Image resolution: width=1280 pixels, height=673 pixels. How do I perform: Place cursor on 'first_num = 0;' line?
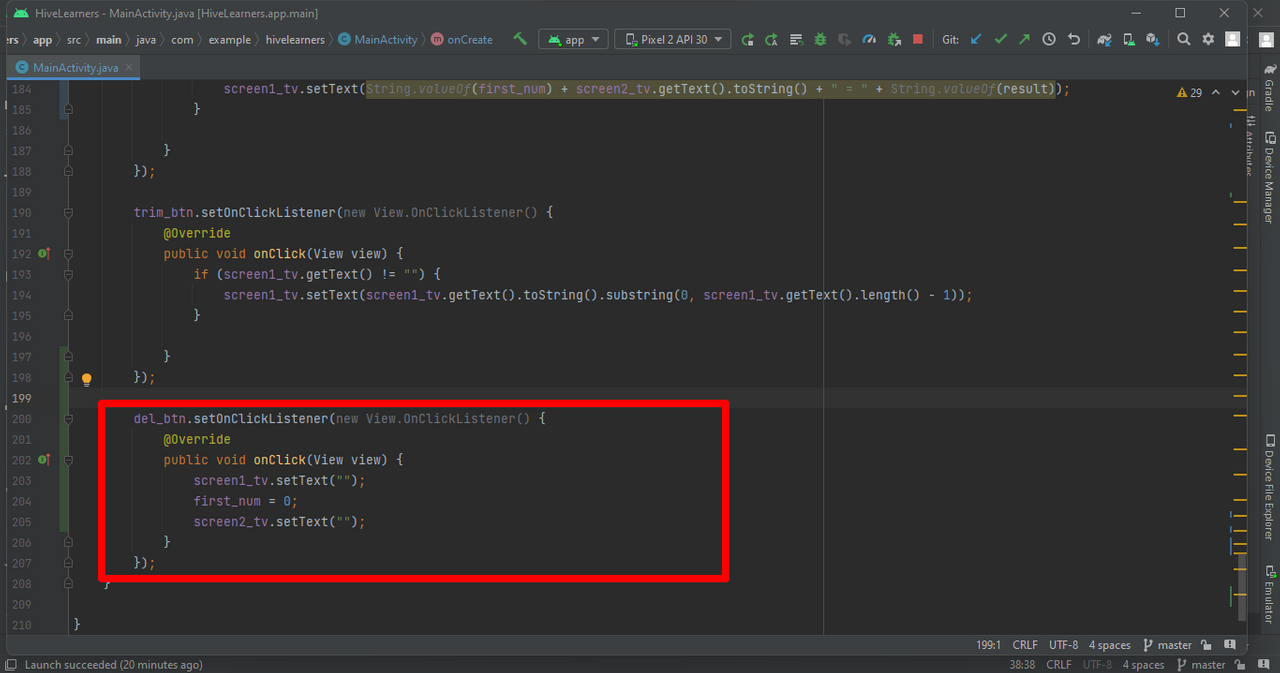[246, 501]
